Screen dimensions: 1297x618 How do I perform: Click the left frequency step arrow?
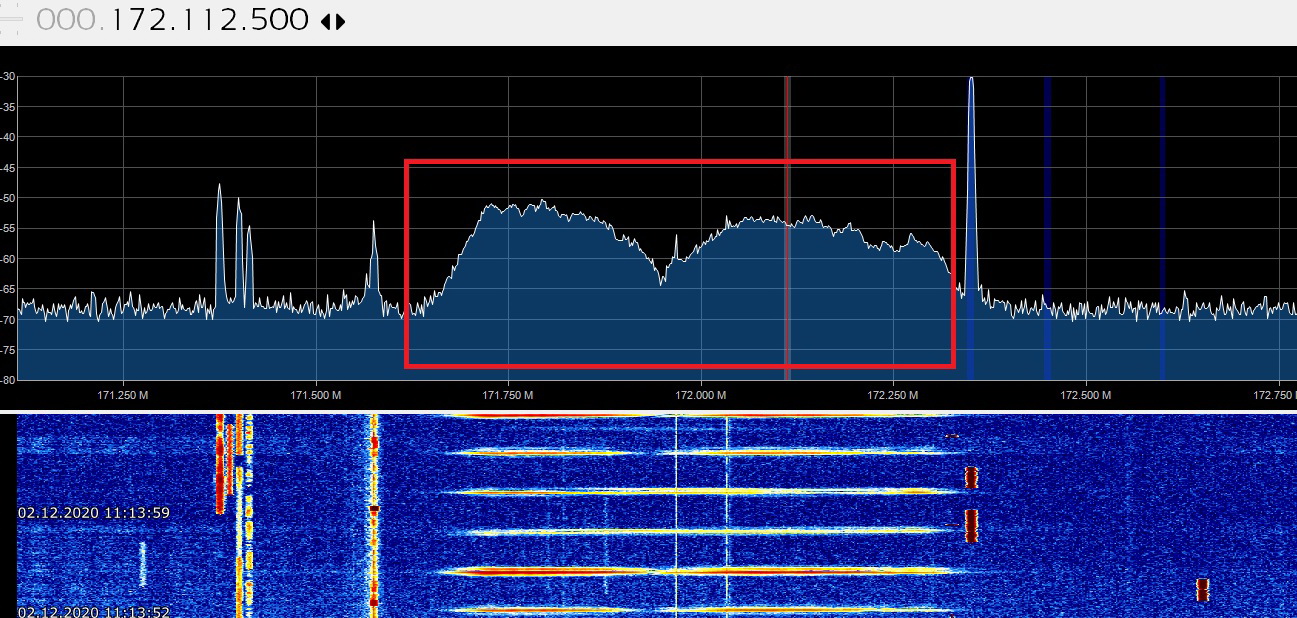325,21
